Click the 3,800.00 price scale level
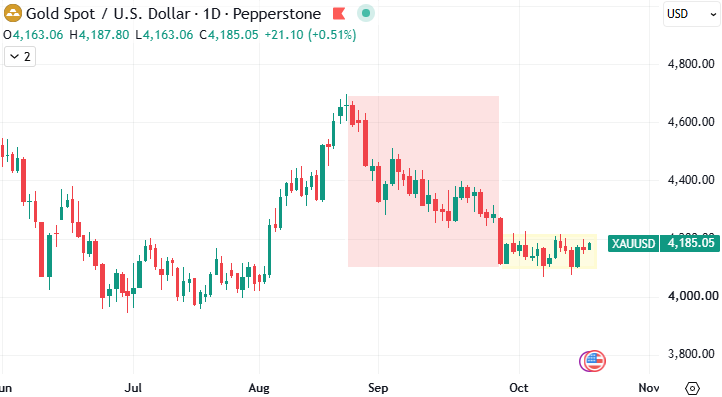This screenshot has height=397, width=722. coord(691,354)
